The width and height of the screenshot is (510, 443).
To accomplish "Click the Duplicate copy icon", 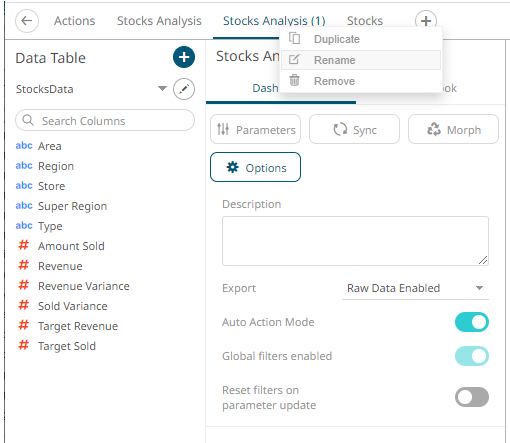I will (x=294, y=39).
